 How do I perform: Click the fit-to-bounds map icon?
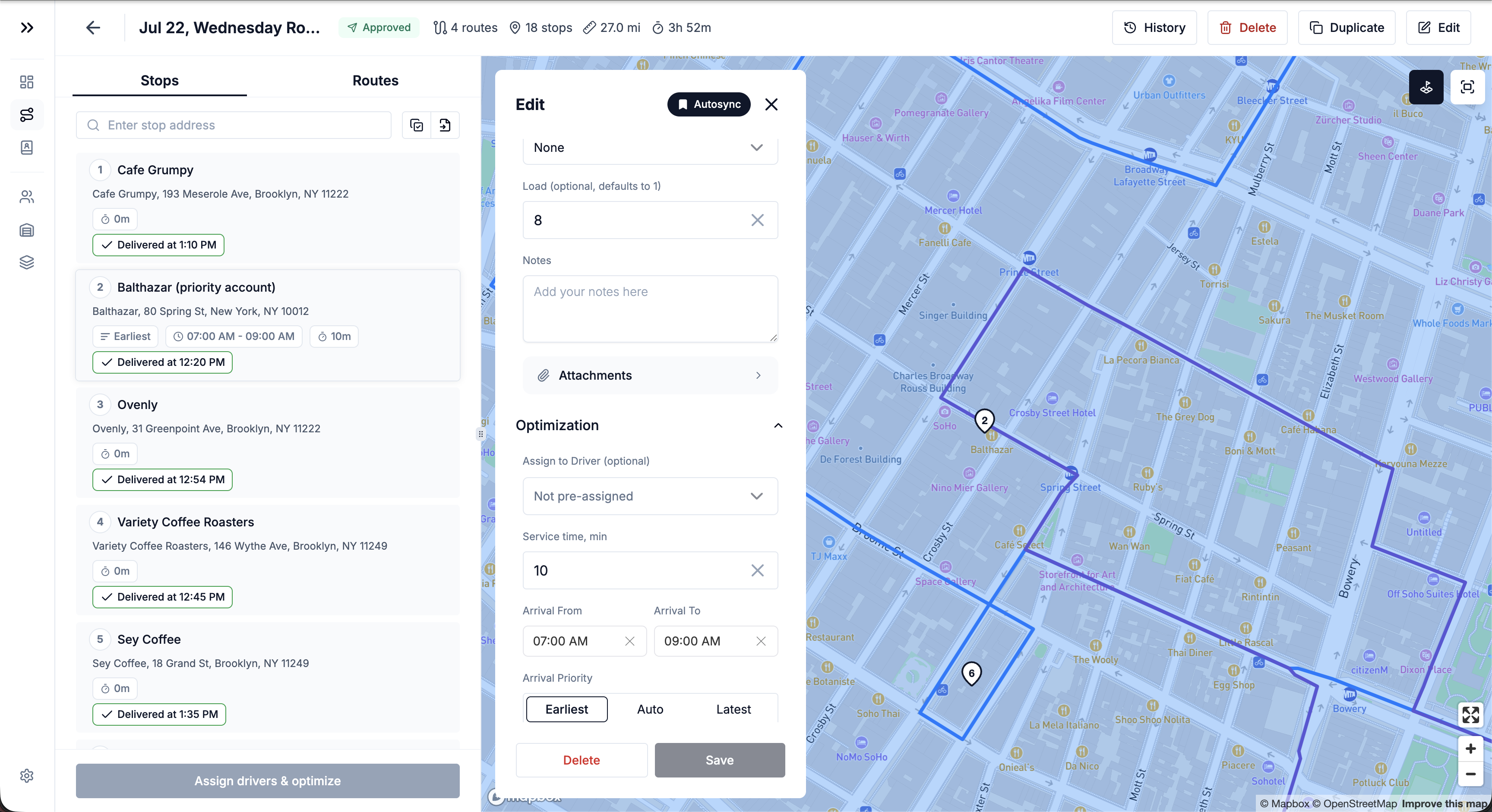[1467, 88]
